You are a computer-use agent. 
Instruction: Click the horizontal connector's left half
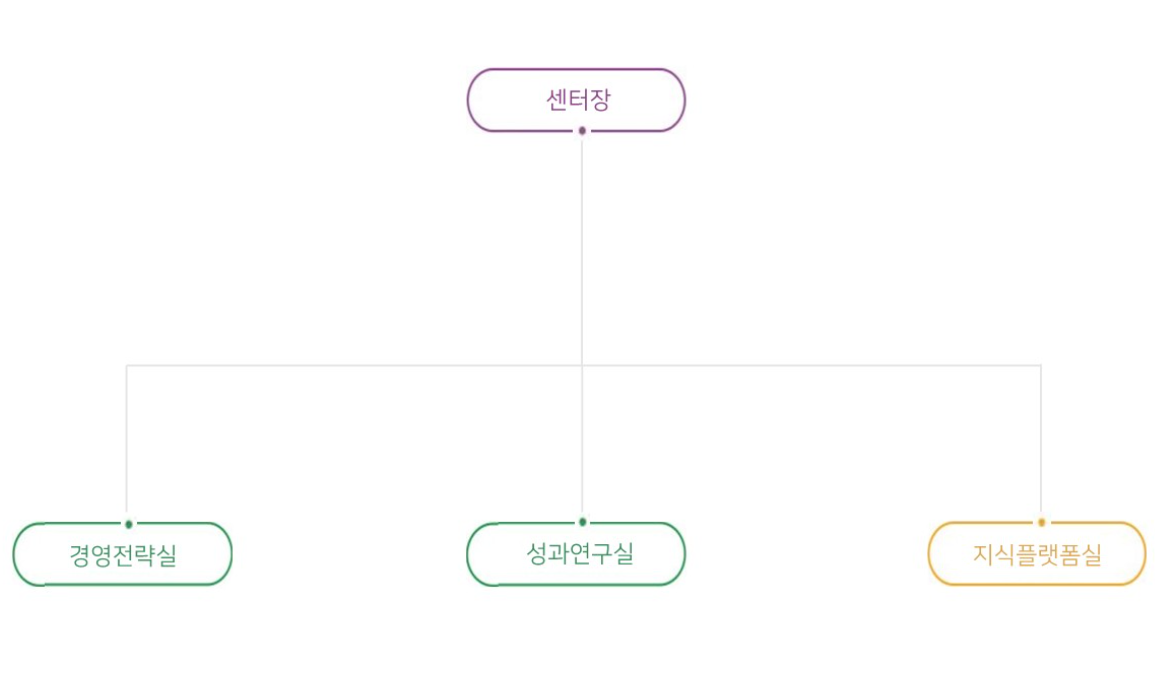(350, 365)
